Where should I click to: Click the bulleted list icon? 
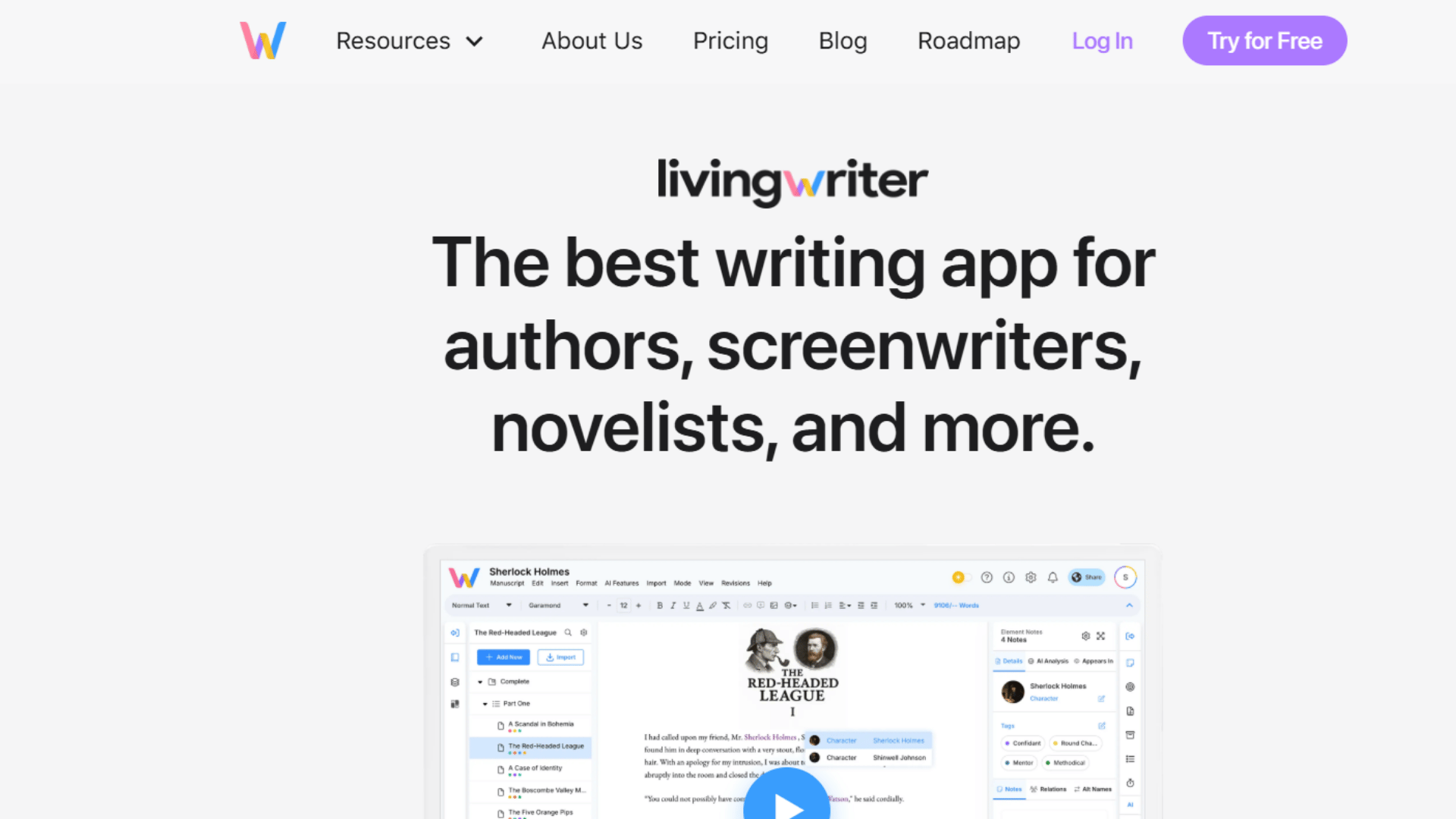point(815,605)
